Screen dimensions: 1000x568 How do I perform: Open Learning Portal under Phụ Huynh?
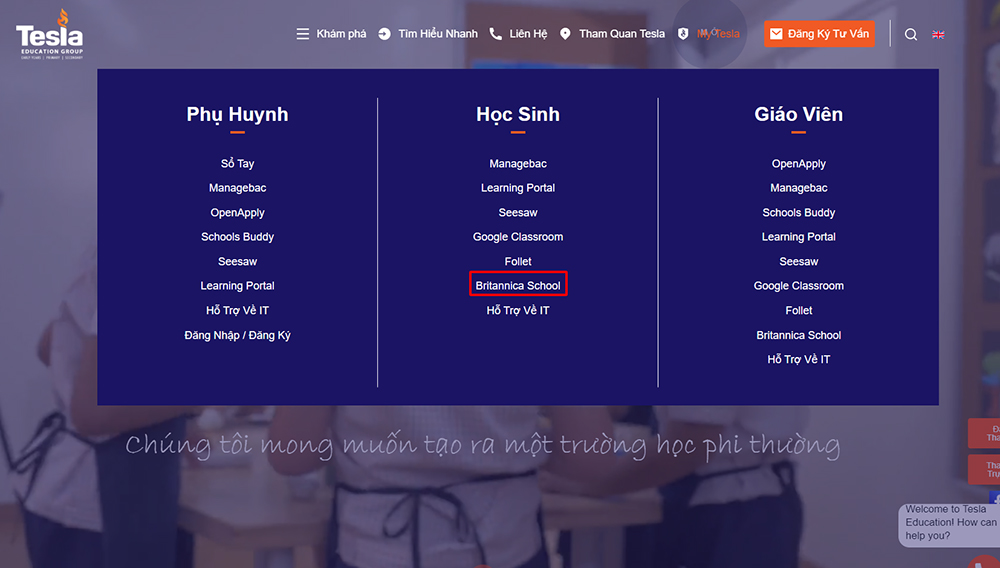point(237,286)
